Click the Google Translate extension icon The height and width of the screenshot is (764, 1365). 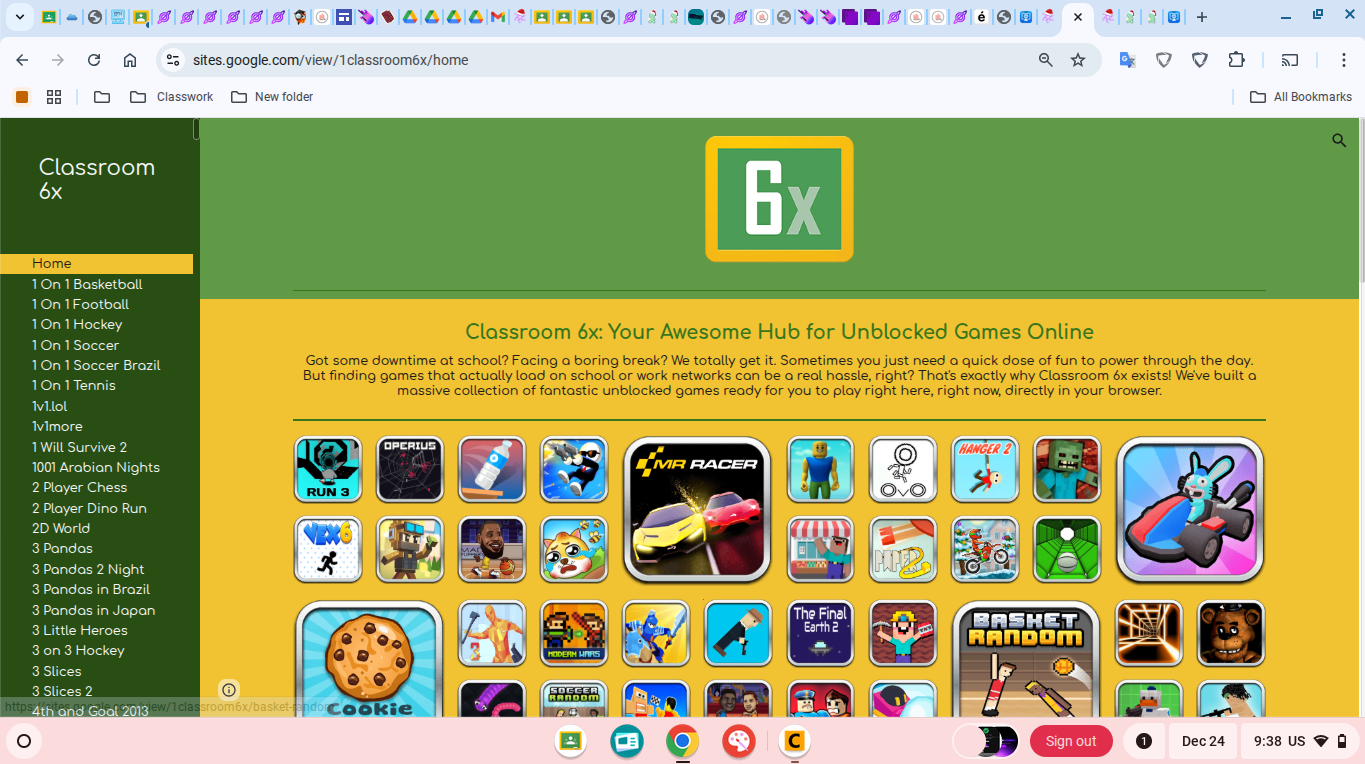point(1127,60)
